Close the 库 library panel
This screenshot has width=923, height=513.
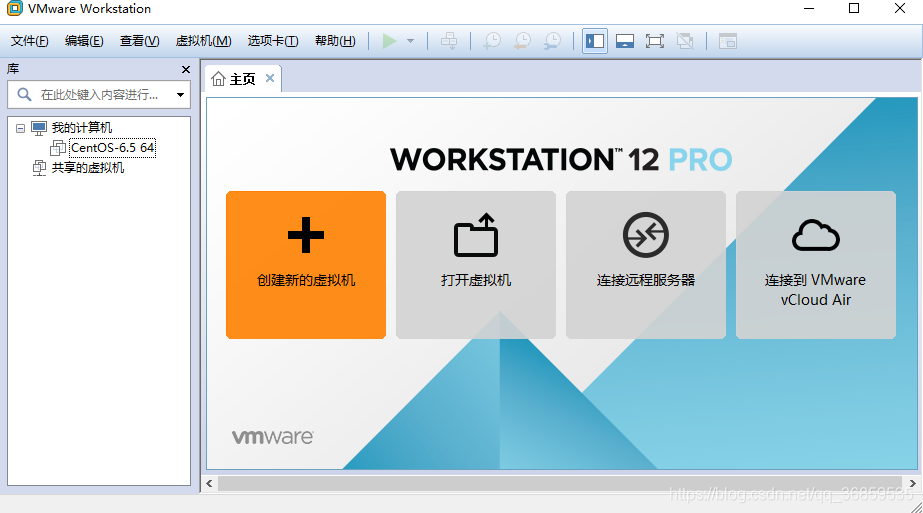click(x=186, y=69)
